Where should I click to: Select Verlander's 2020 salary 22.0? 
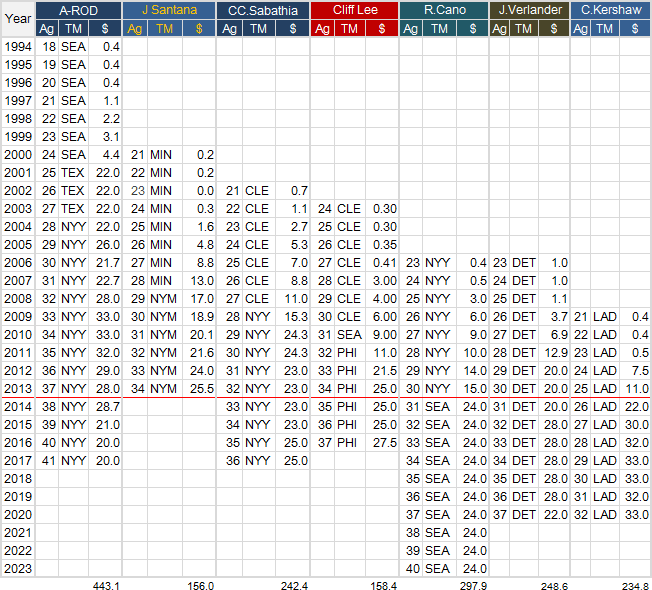554,514
